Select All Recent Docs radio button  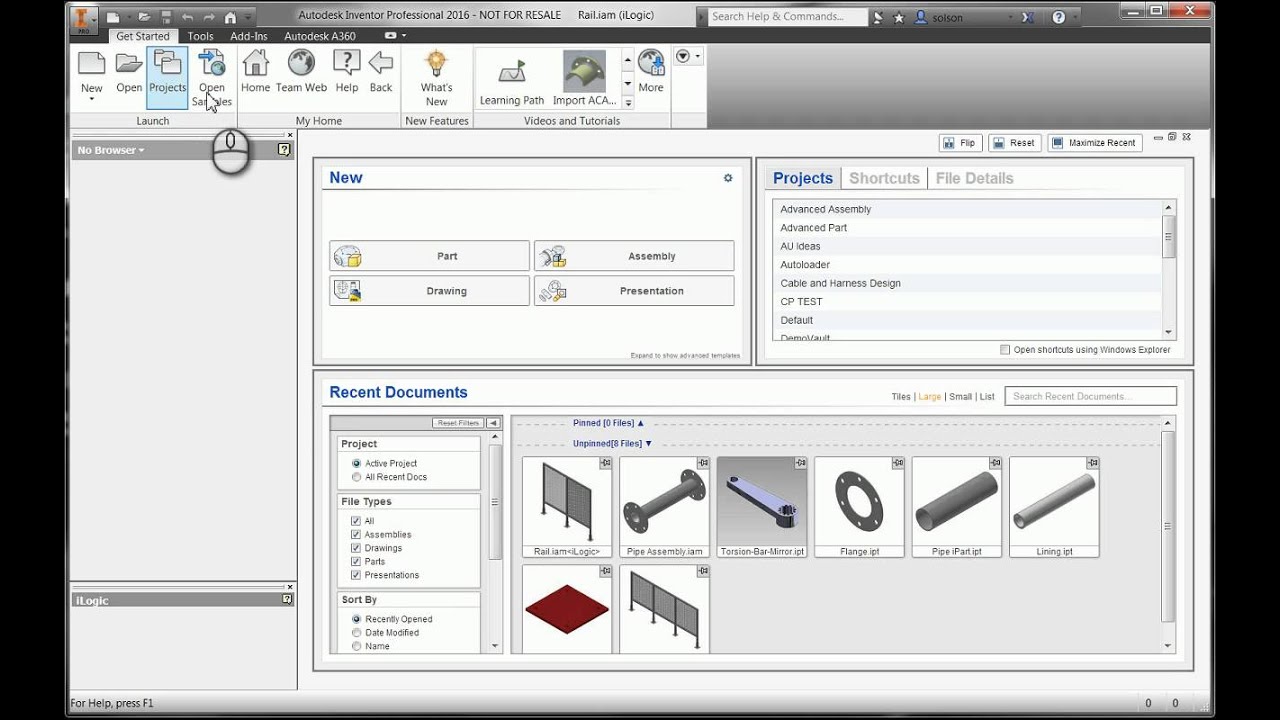pyautogui.click(x=356, y=477)
